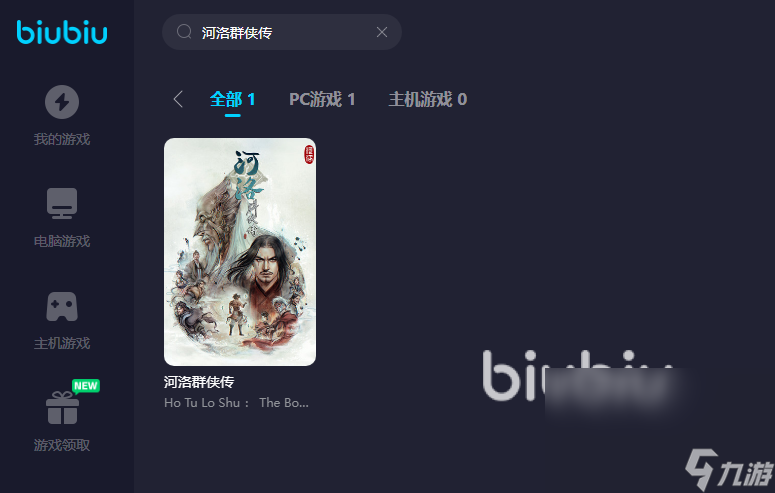Select 主机游戏 sidebar label
775x493 pixels.
point(62,343)
